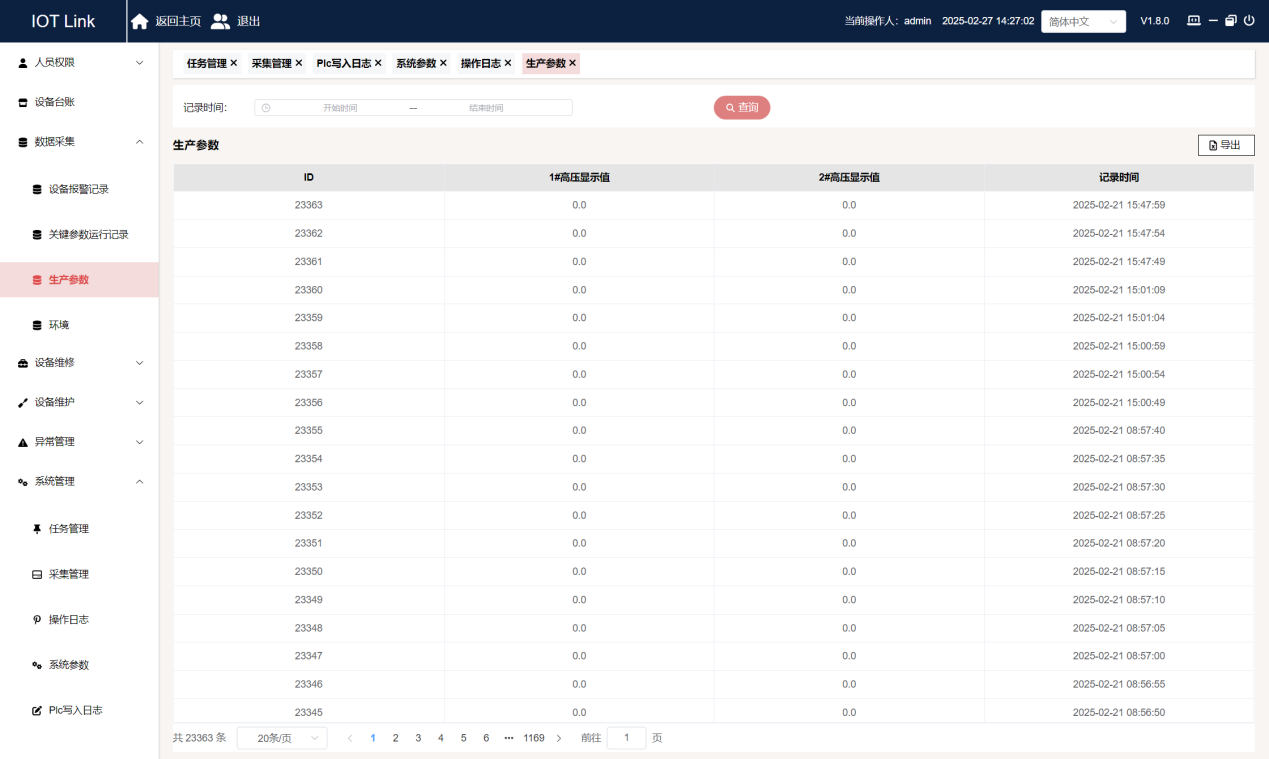Click the 关键参数运行记录 icon
1269x759 pixels.
[37, 234]
